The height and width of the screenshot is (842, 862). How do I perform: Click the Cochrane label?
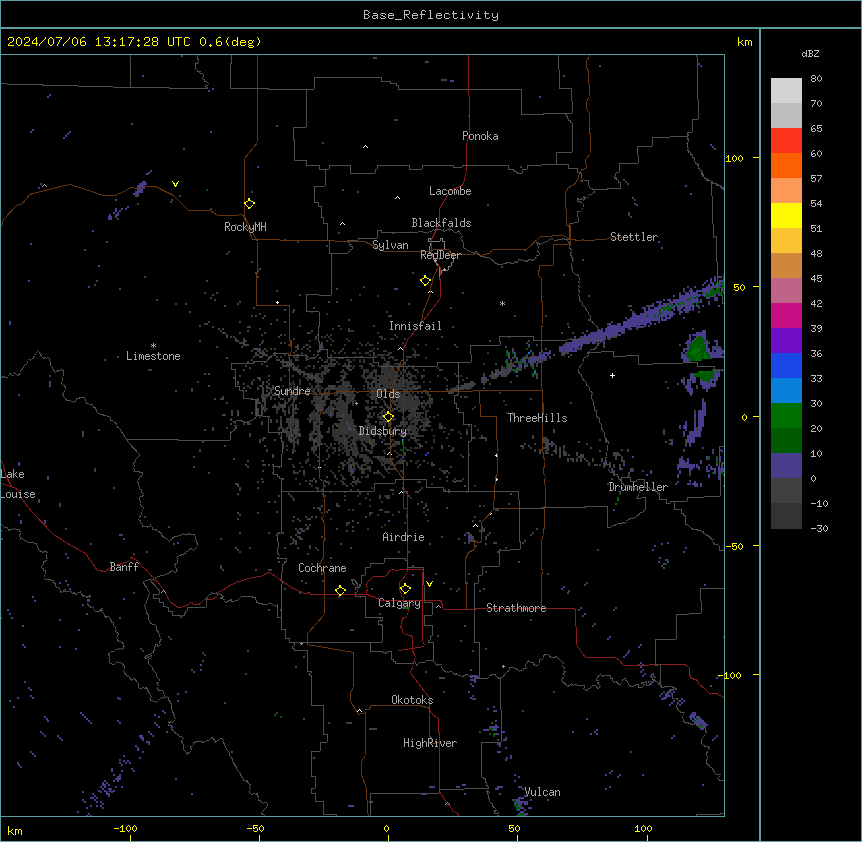322,568
